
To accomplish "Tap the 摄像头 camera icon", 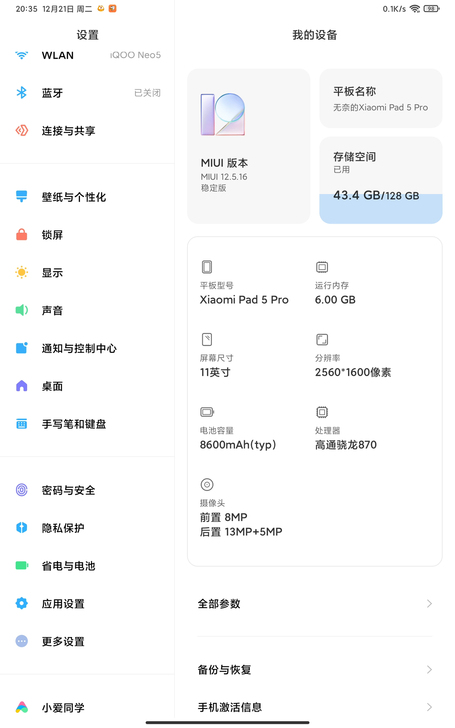I will [x=207, y=484].
